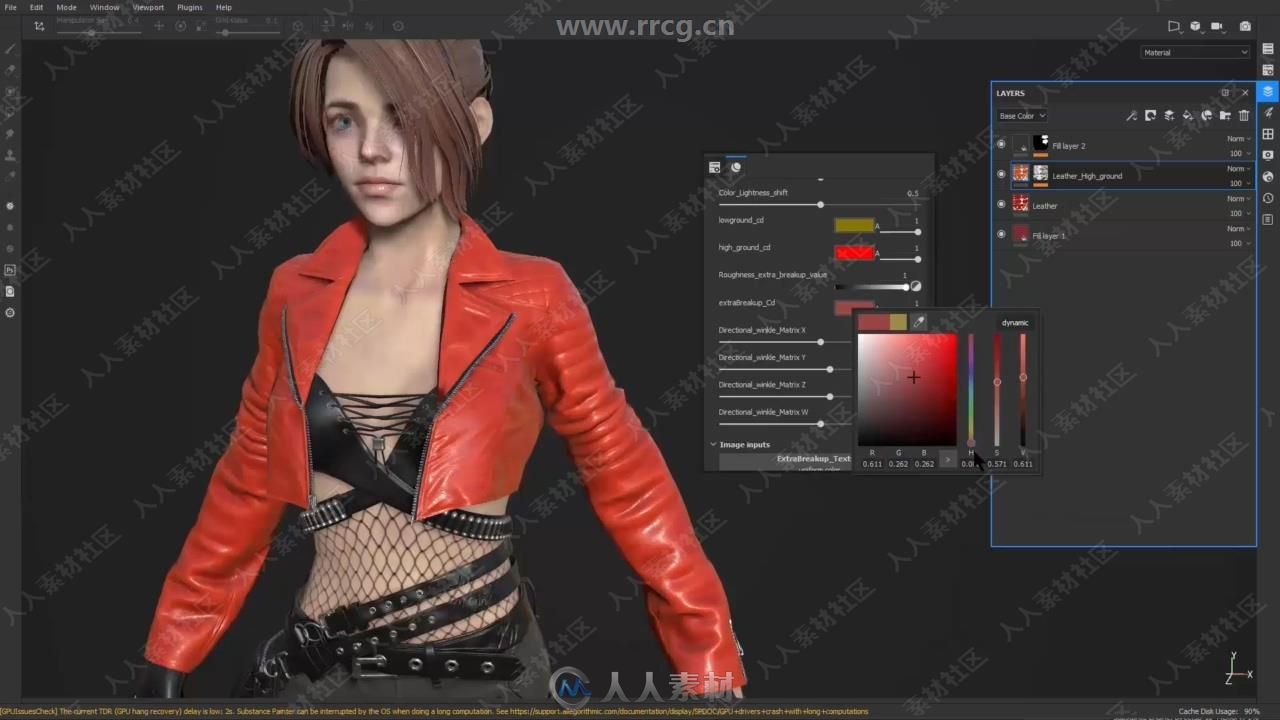Open the Log panel from right sidebar

click(x=1268, y=220)
